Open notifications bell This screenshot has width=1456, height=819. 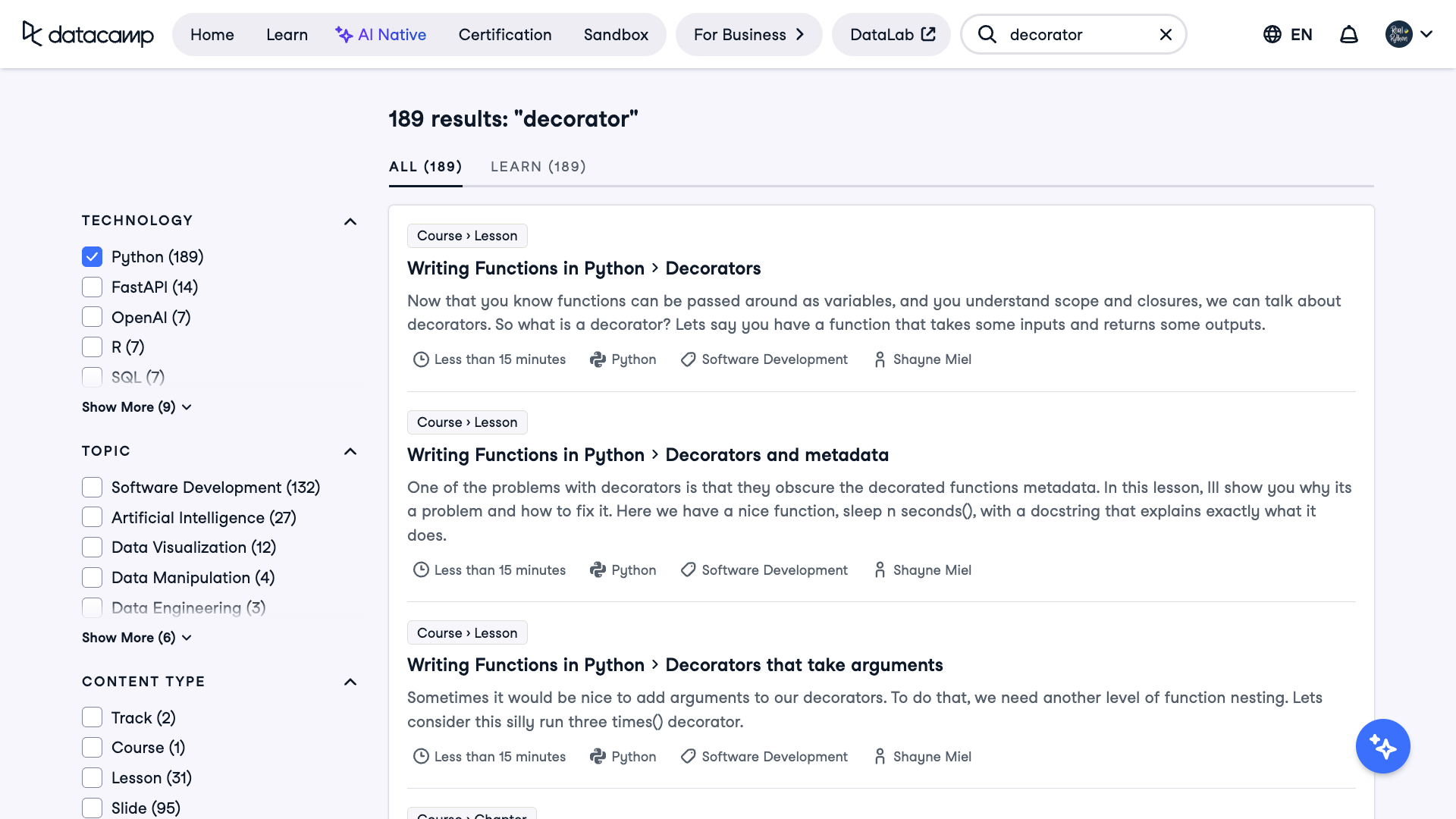[x=1348, y=34]
